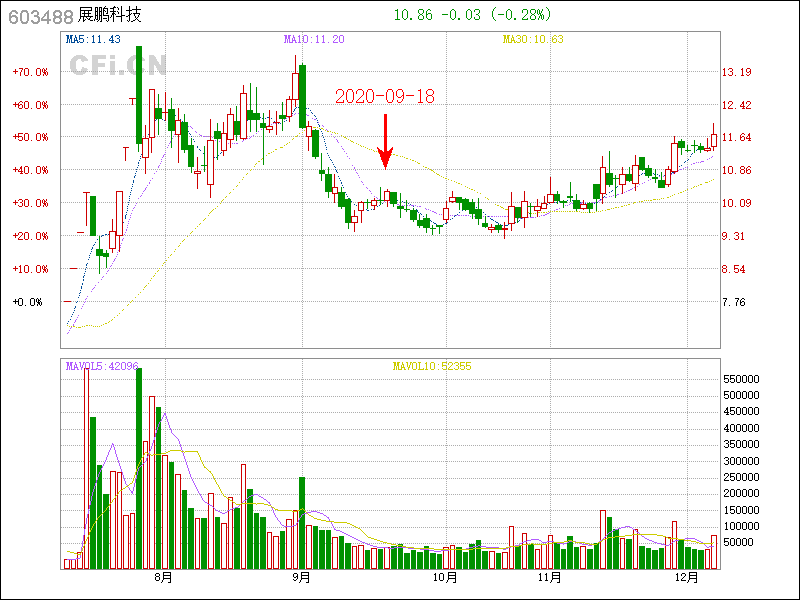Select the 9月 month axis label

click(x=301, y=578)
